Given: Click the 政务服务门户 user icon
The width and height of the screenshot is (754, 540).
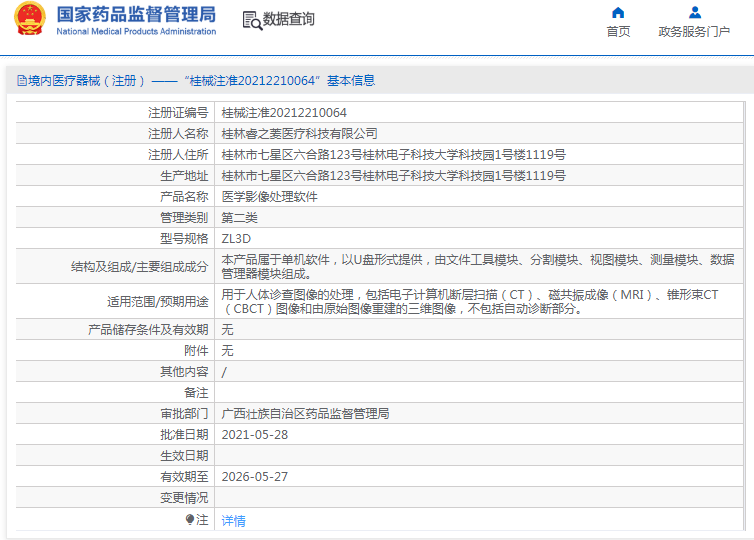Looking at the screenshot, I should [x=694, y=13].
